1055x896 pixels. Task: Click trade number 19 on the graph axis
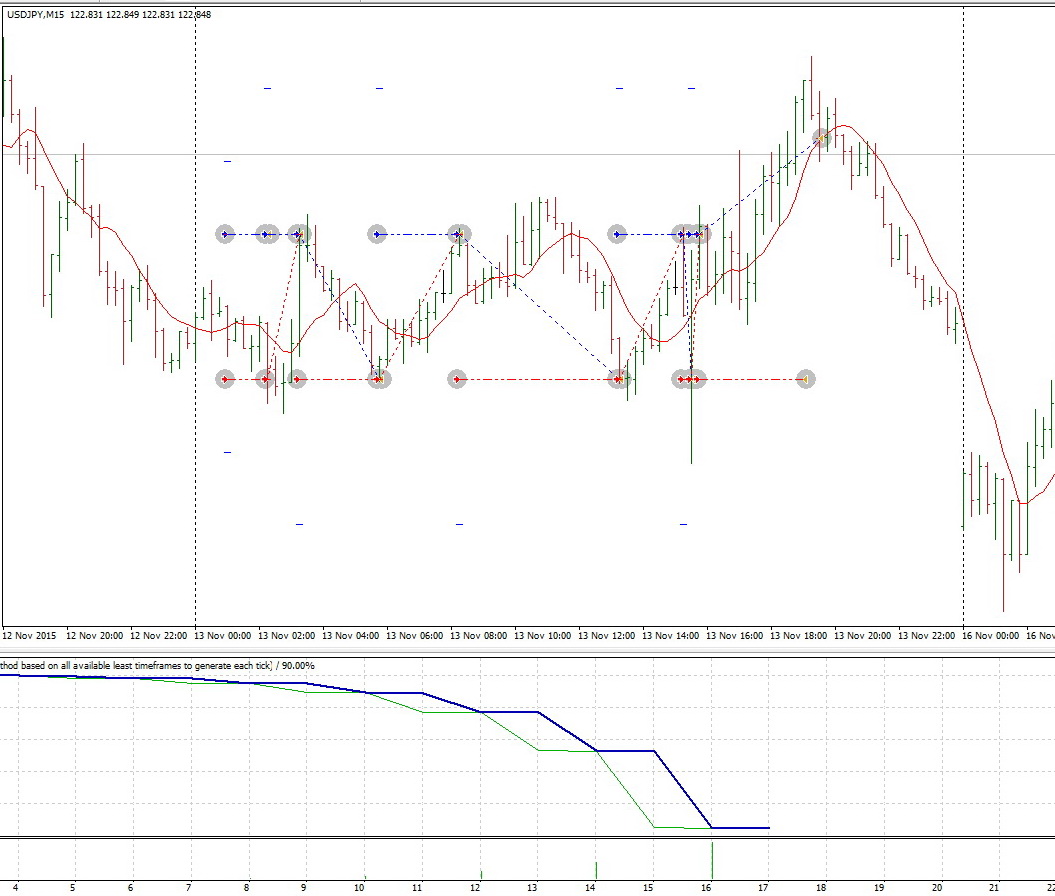(x=879, y=888)
